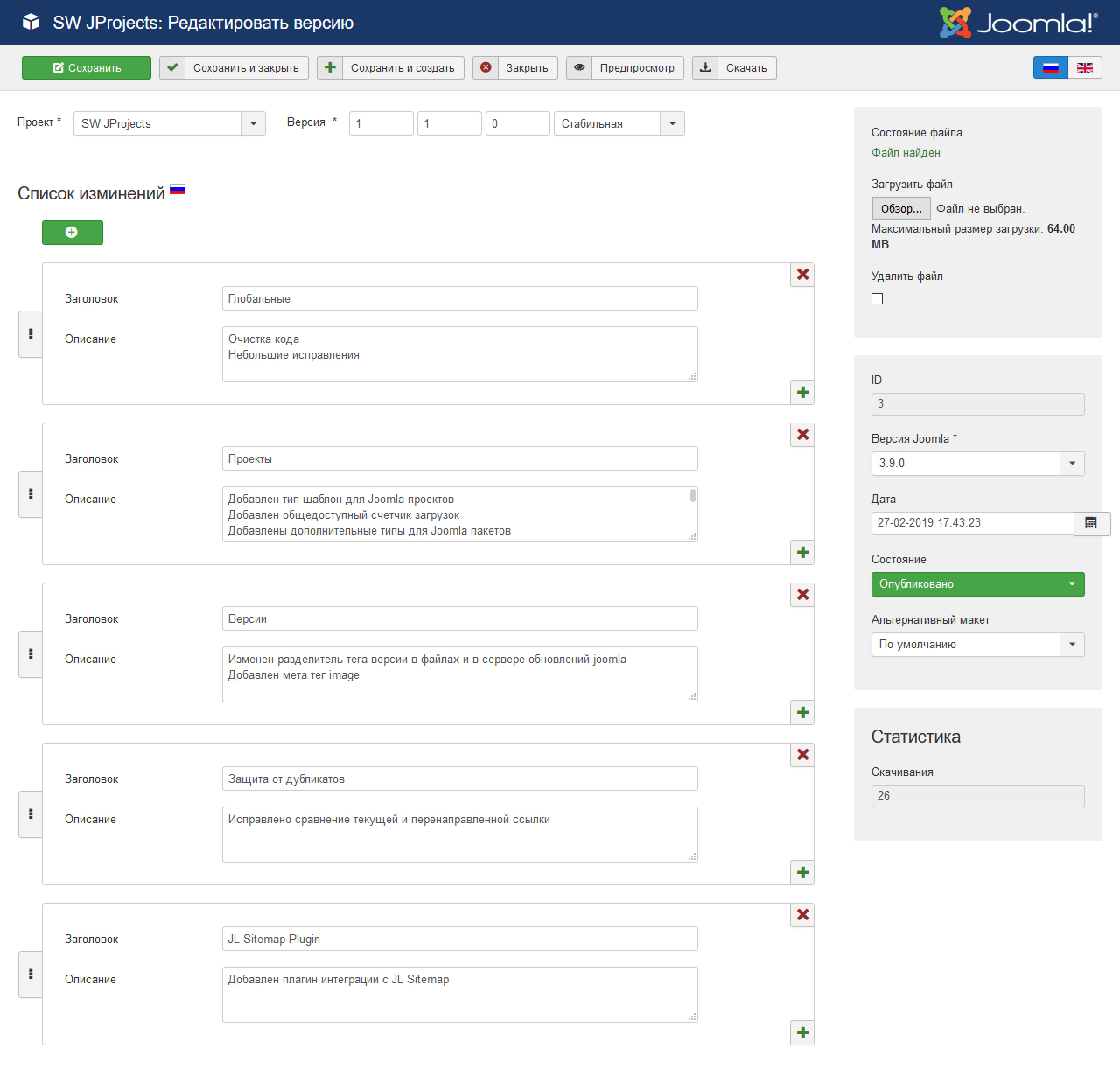Remove the Защита от дубликатов block
The image size is (1120, 1069).
[x=802, y=755]
